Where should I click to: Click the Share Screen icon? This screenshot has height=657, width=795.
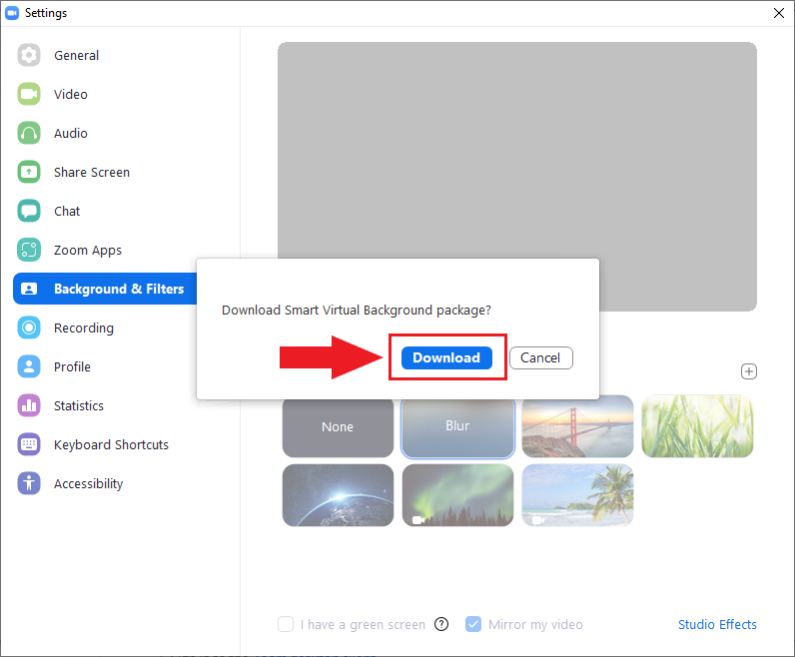[29, 172]
